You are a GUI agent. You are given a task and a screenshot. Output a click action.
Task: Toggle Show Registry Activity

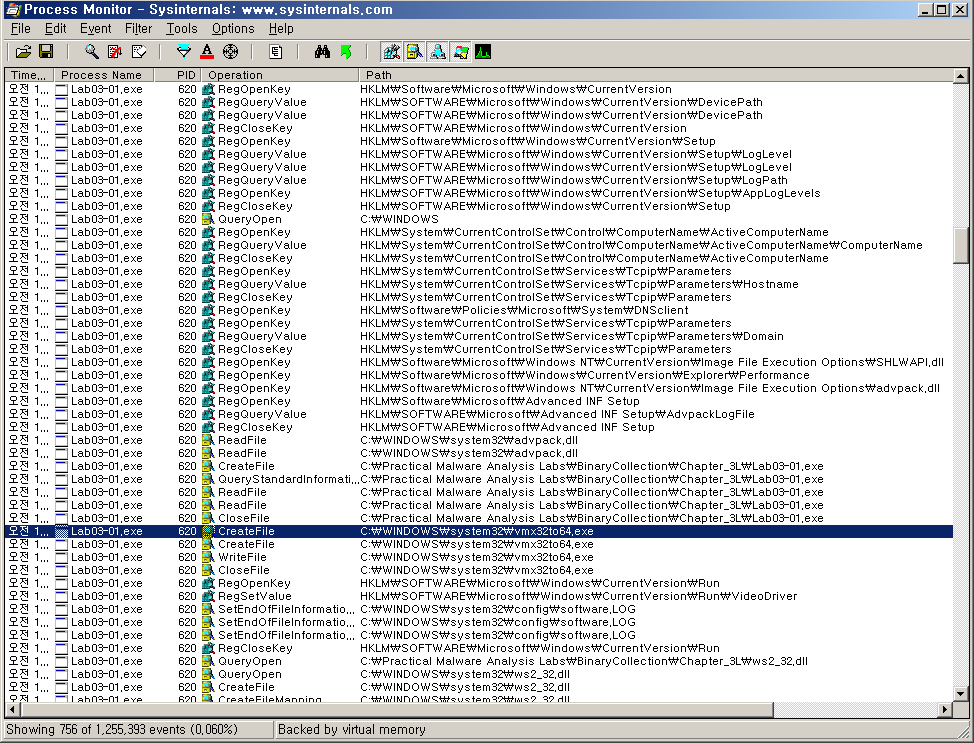click(392, 51)
